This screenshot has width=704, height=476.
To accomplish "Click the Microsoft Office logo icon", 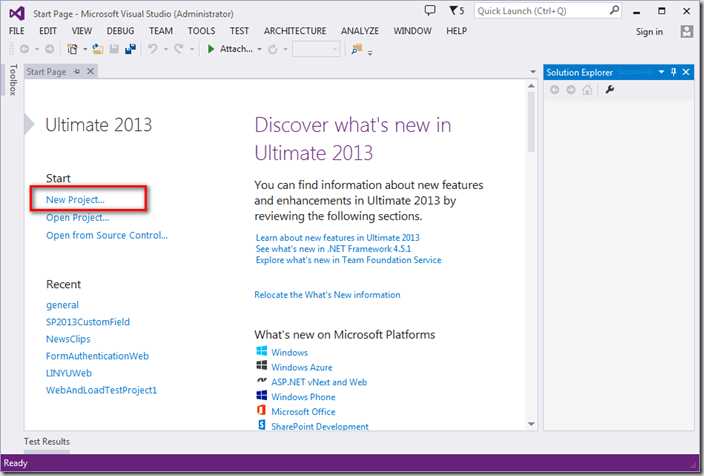I will coord(262,410).
